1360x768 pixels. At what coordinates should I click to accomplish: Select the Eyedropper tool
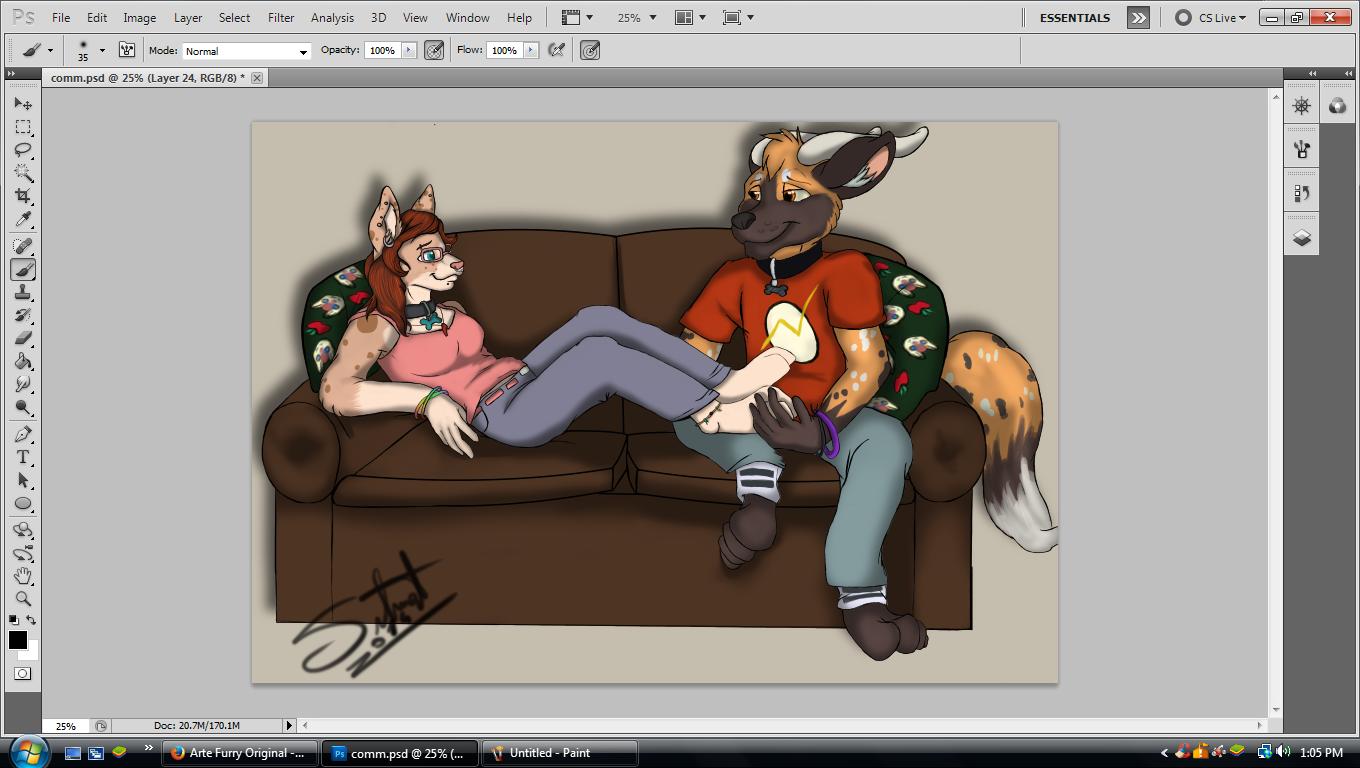[23, 219]
